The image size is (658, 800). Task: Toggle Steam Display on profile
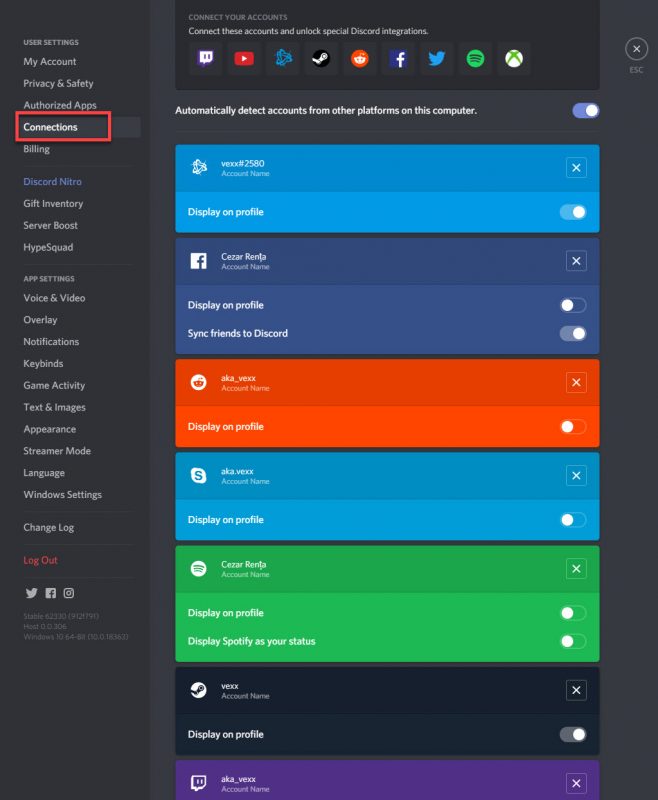pyautogui.click(x=573, y=734)
